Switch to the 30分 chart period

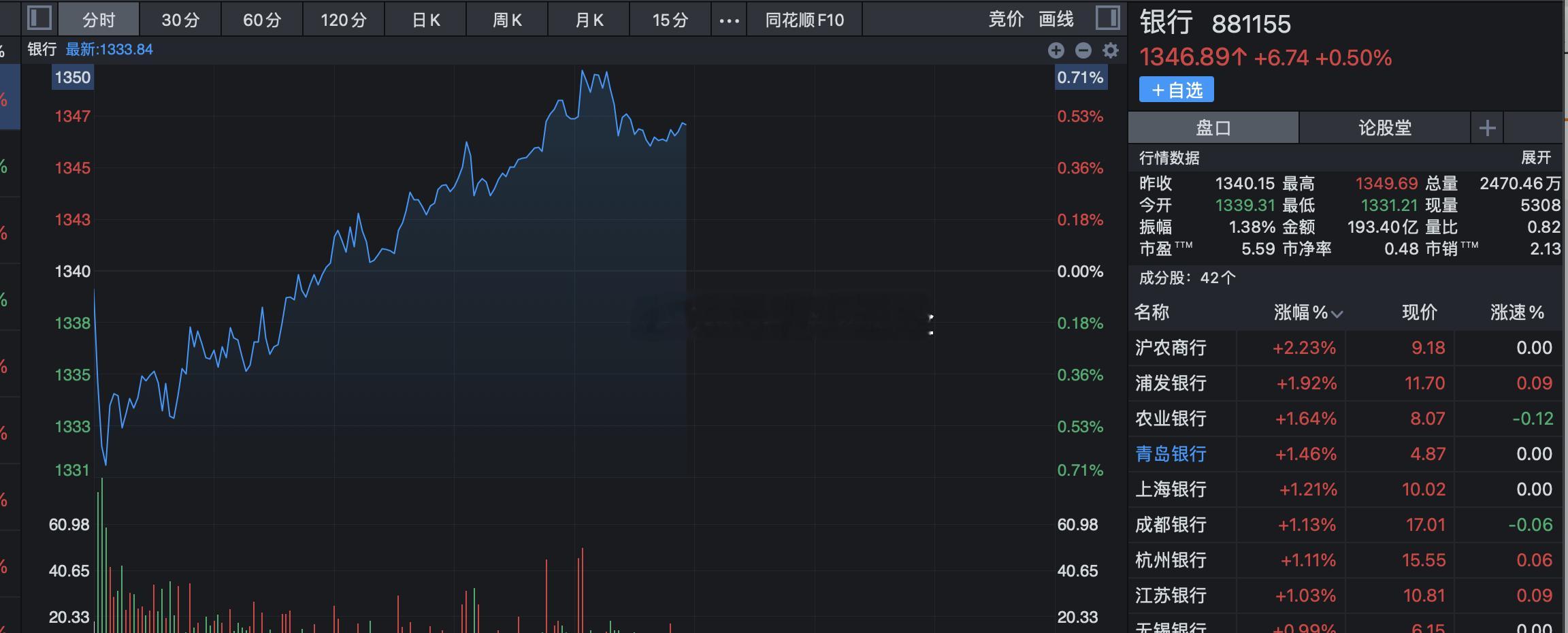[180, 20]
